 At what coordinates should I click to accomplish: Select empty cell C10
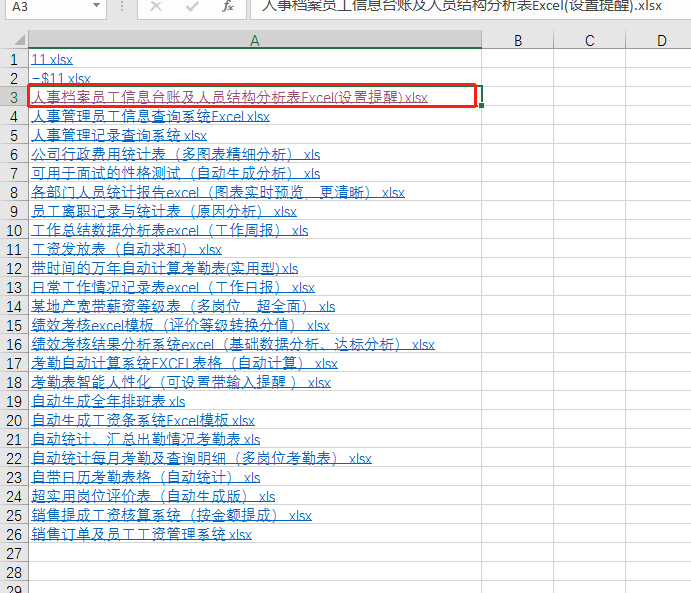point(590,230)
